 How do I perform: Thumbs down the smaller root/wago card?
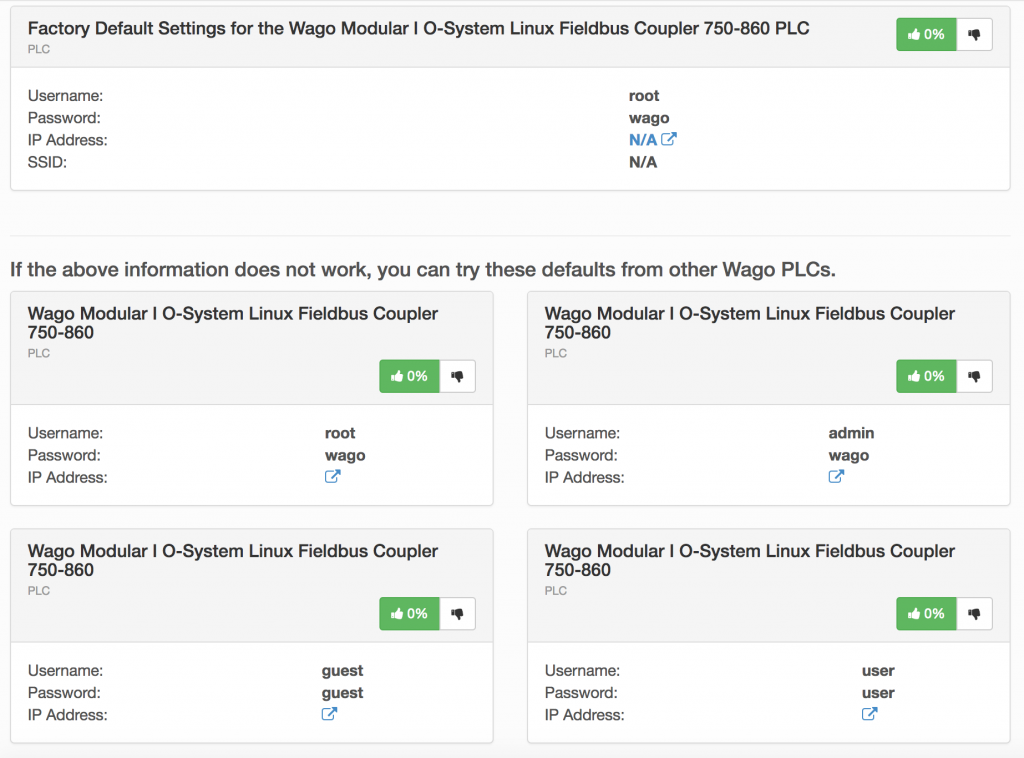458,376
